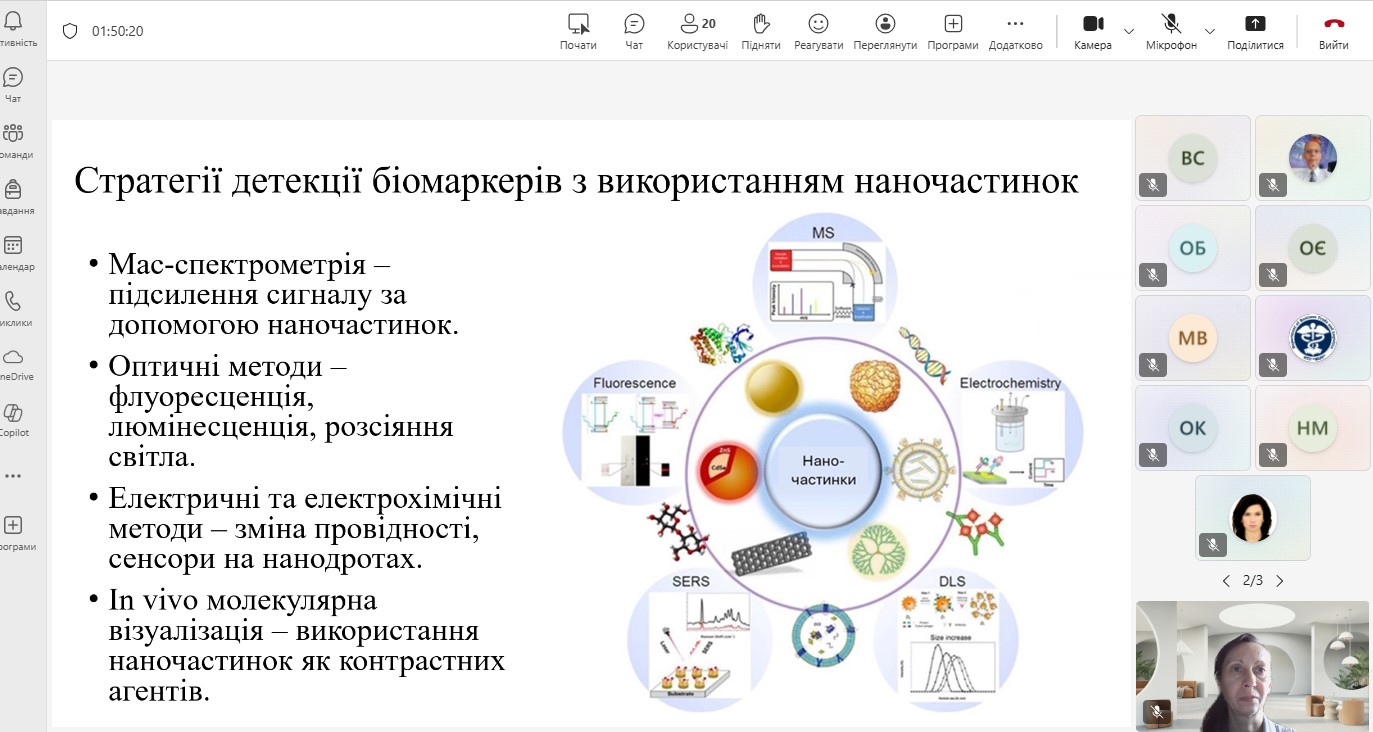Click the Почати button in meeting toolbar
The height and width of the screenshot is (732, 1373).
tap(578, 31)
